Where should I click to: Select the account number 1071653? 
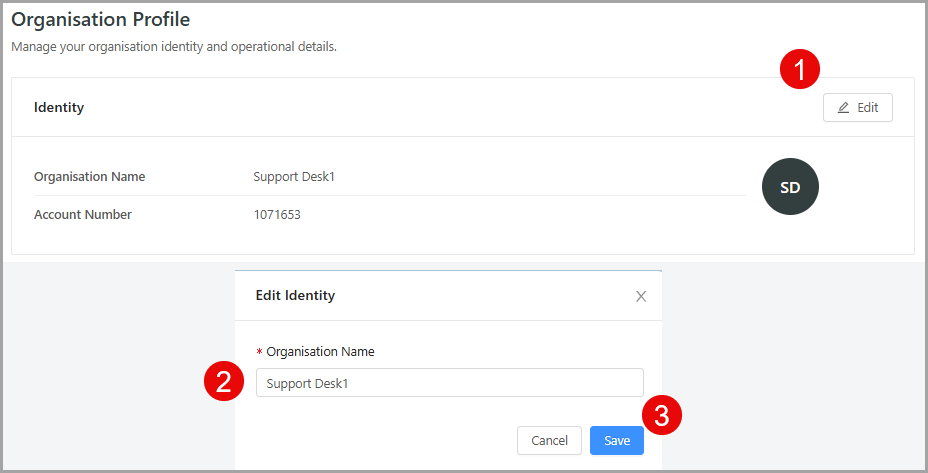pos(277,214)
